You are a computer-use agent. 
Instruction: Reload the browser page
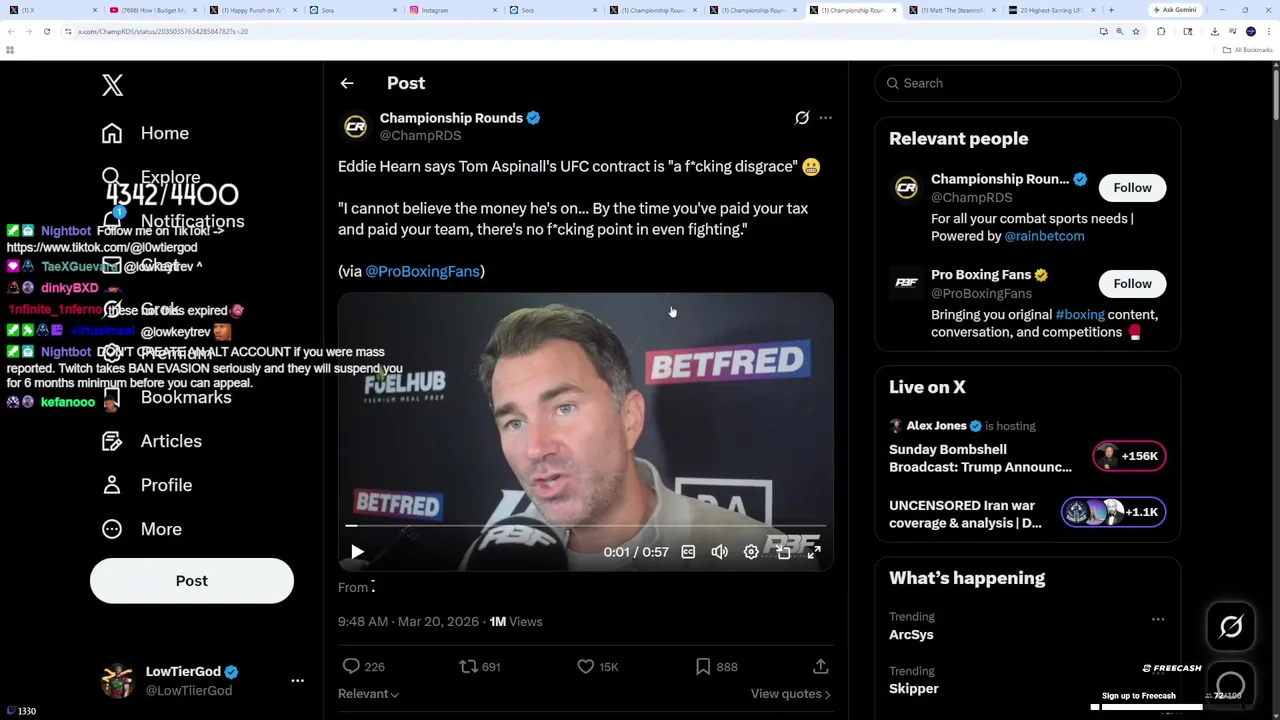pos(46,31)
